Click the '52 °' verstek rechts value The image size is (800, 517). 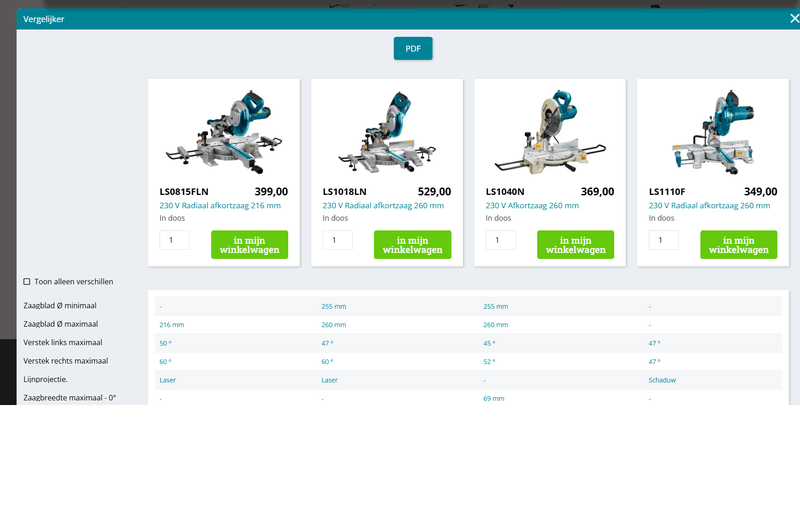click(489, 361)
